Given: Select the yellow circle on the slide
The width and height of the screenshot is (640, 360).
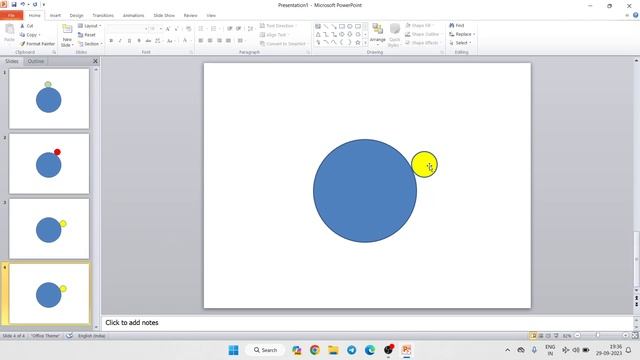Looking at the screenshot, I should pos(424,164).
